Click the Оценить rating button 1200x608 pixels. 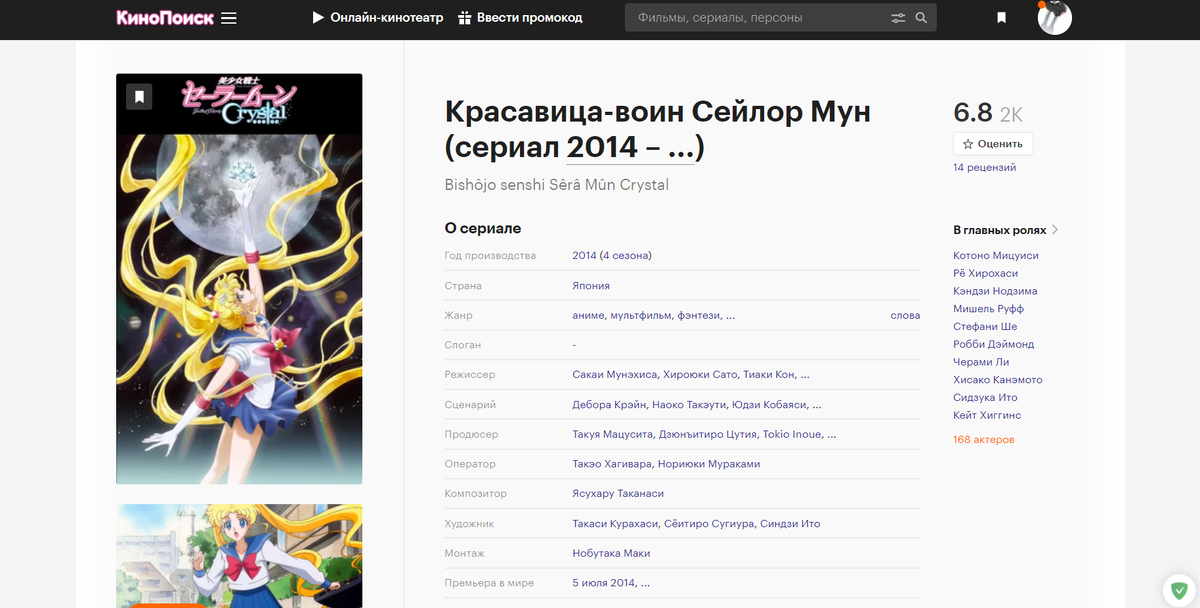tap(993, 144)
